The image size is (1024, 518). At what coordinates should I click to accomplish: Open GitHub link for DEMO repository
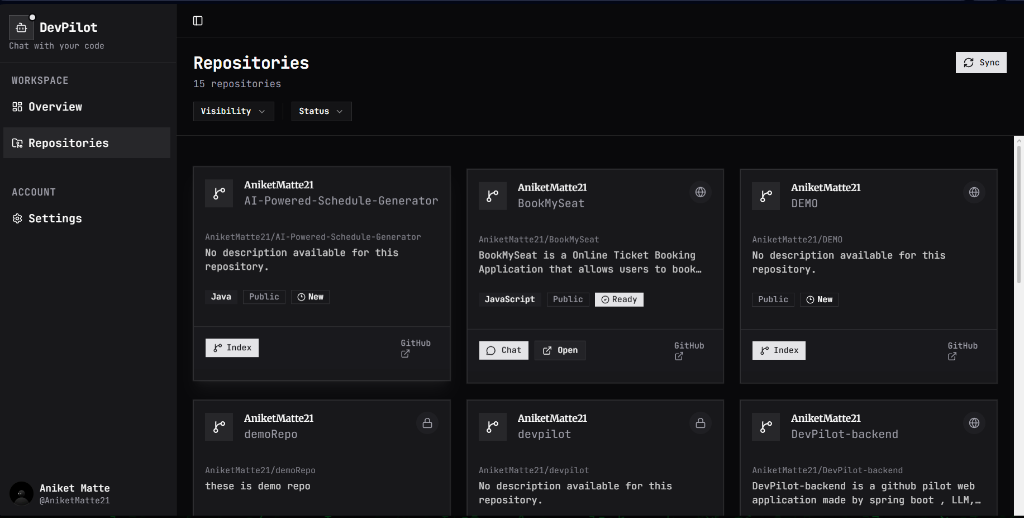[963, 351]
